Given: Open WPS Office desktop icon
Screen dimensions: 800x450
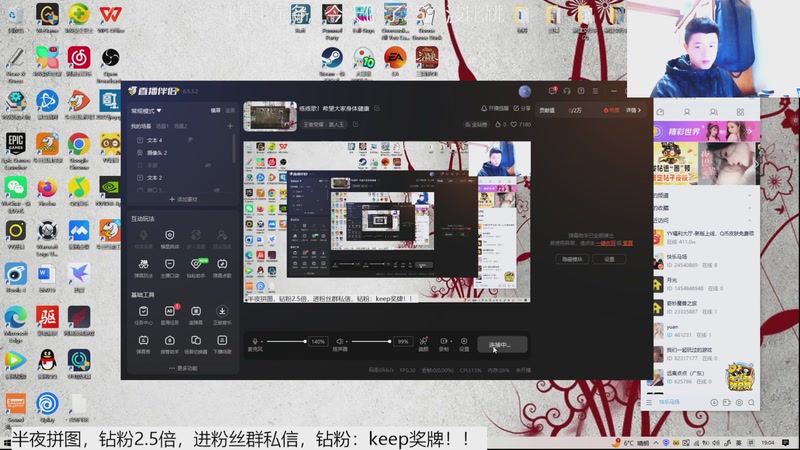Looking at the screenshot, I should 110,19.
